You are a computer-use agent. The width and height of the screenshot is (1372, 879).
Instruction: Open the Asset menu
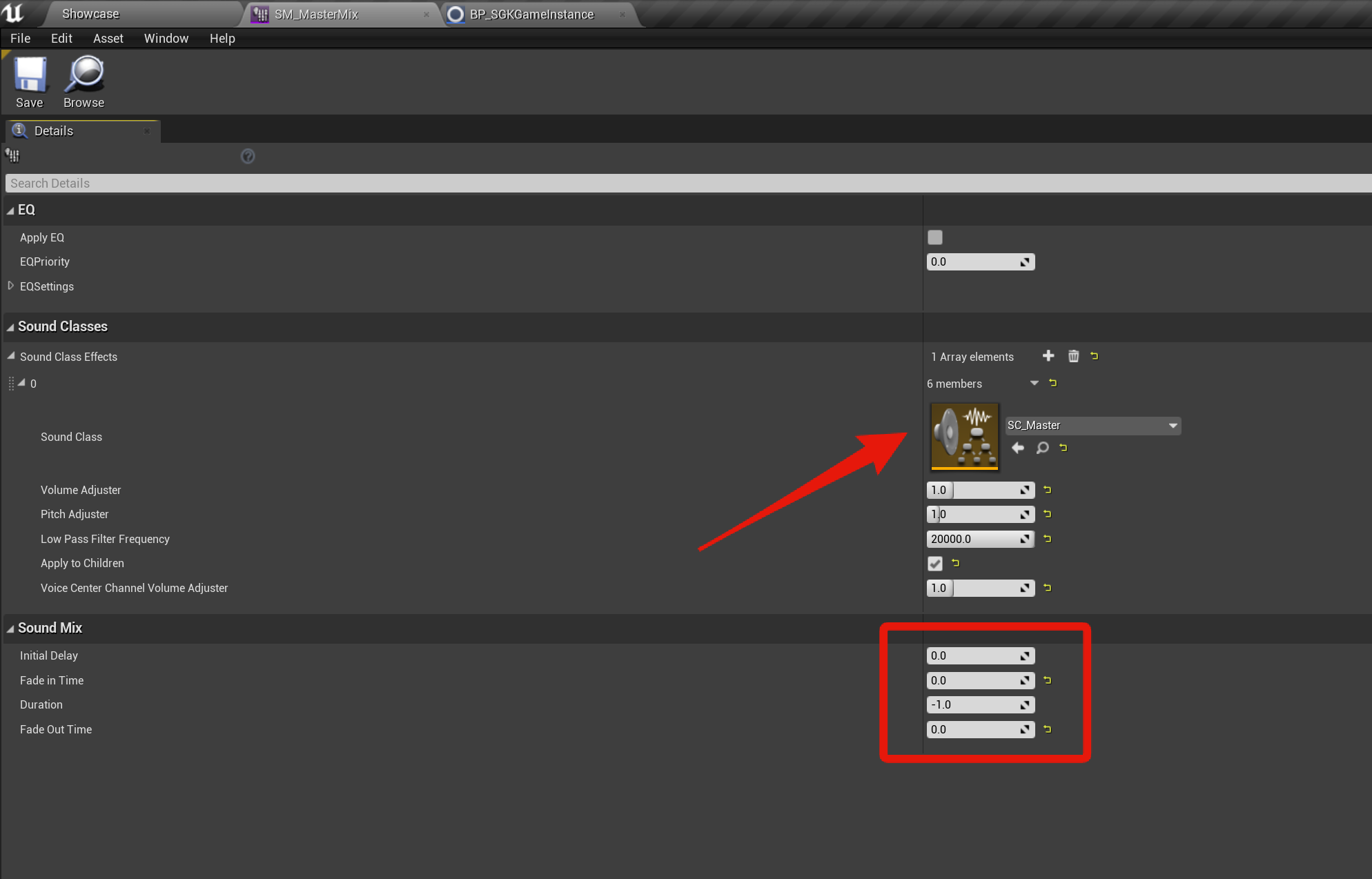(x=108, y=39)
